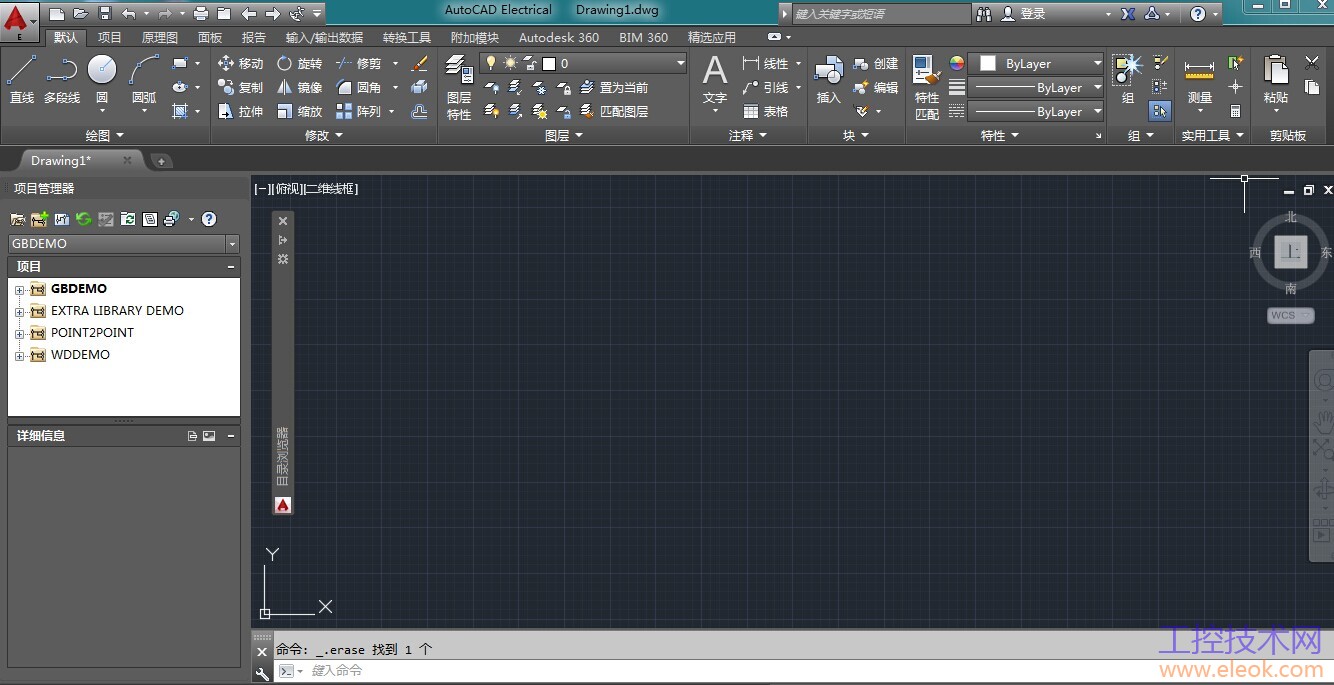This screenshot has height=685, width=1334.
Task: Click the refresh icon in Project Manager toolbar
Action: (84, 219)
